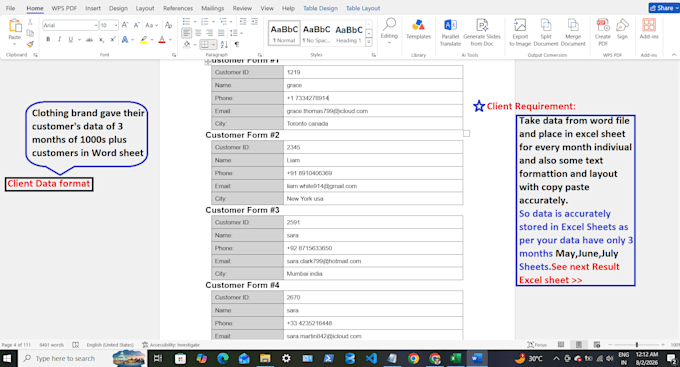Image resolution: width=680 pixels, height=367 pixels.
Task: Click the multilevel list icon
Action: [x=223, y=22]
